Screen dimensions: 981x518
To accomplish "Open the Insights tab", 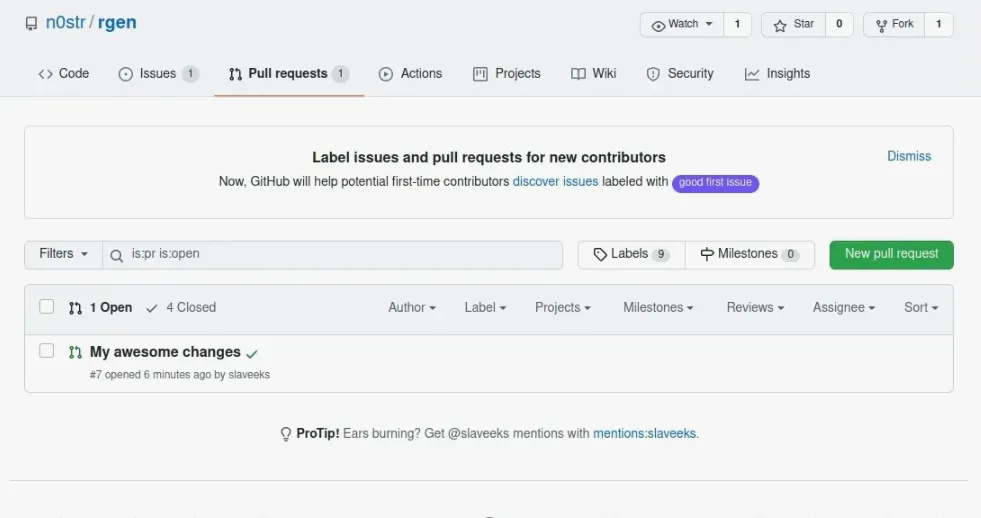I will 777,74.
